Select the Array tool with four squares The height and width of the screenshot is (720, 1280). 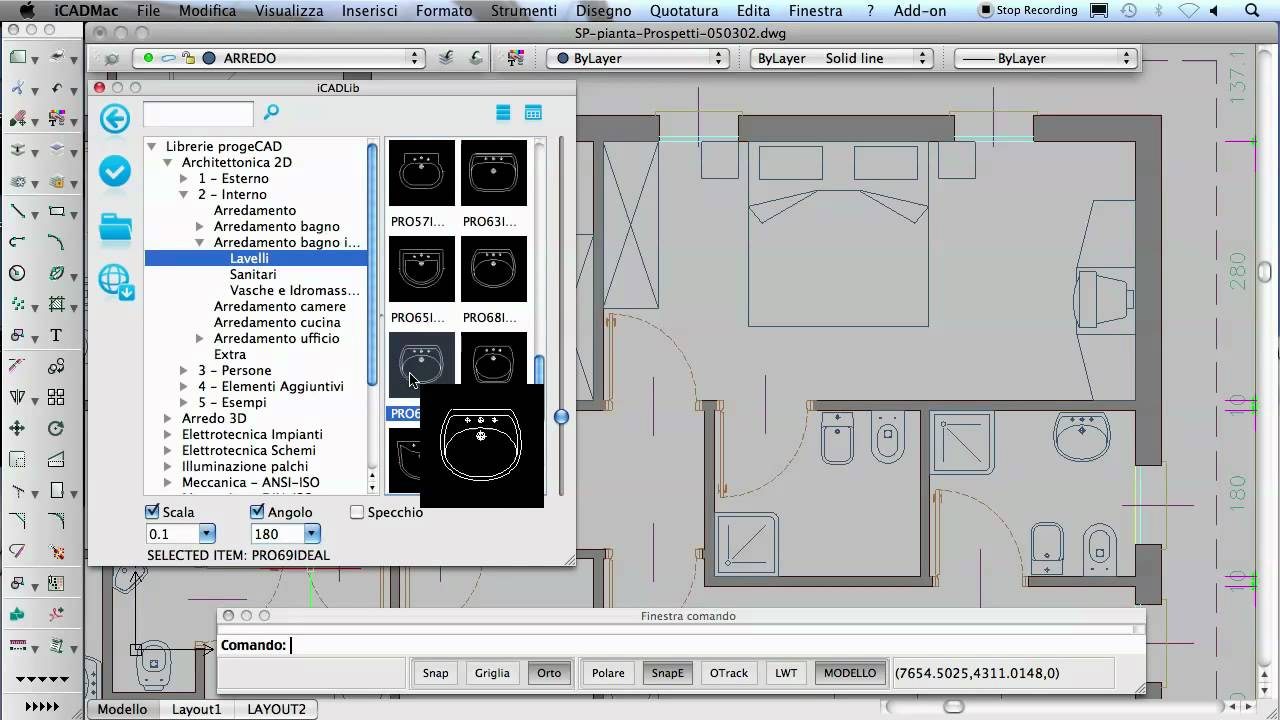(56, 397)
